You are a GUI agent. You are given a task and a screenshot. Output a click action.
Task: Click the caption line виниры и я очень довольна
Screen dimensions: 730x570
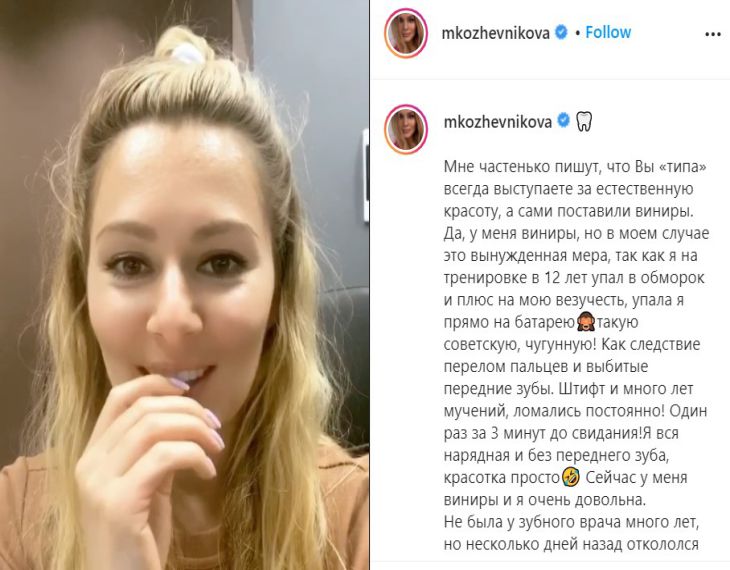(545, 500)
